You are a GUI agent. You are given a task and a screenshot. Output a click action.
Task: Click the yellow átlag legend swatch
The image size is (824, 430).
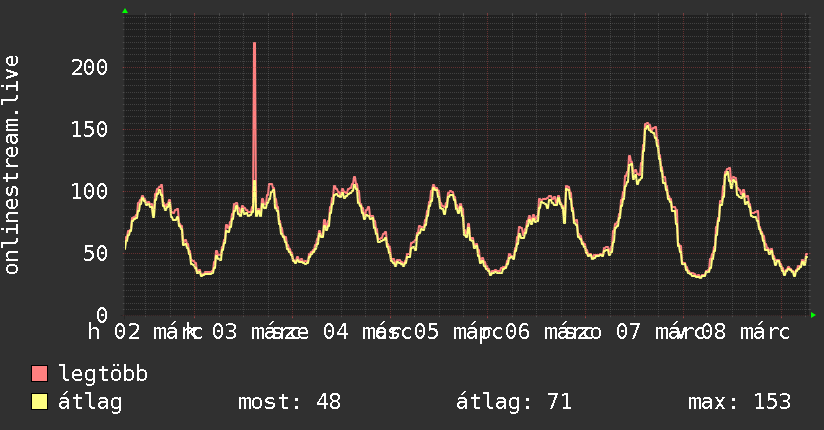pyautogui.click(x=39, y=402)
